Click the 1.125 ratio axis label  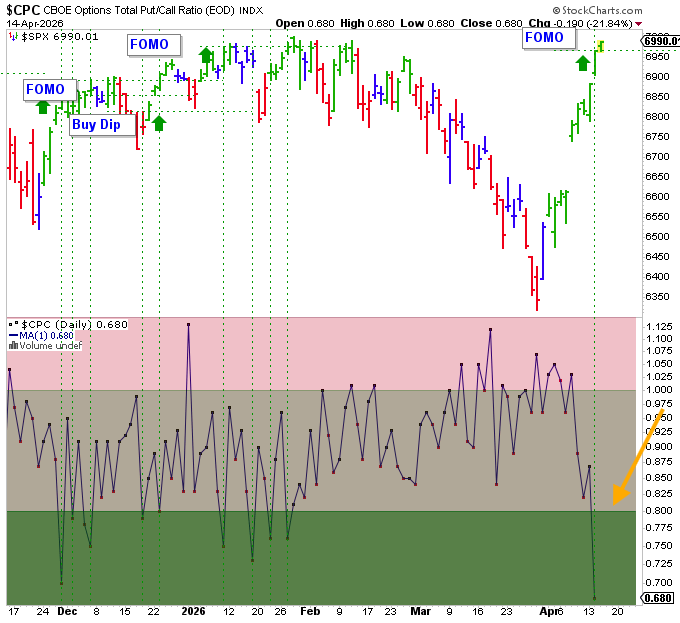point(659,326)
